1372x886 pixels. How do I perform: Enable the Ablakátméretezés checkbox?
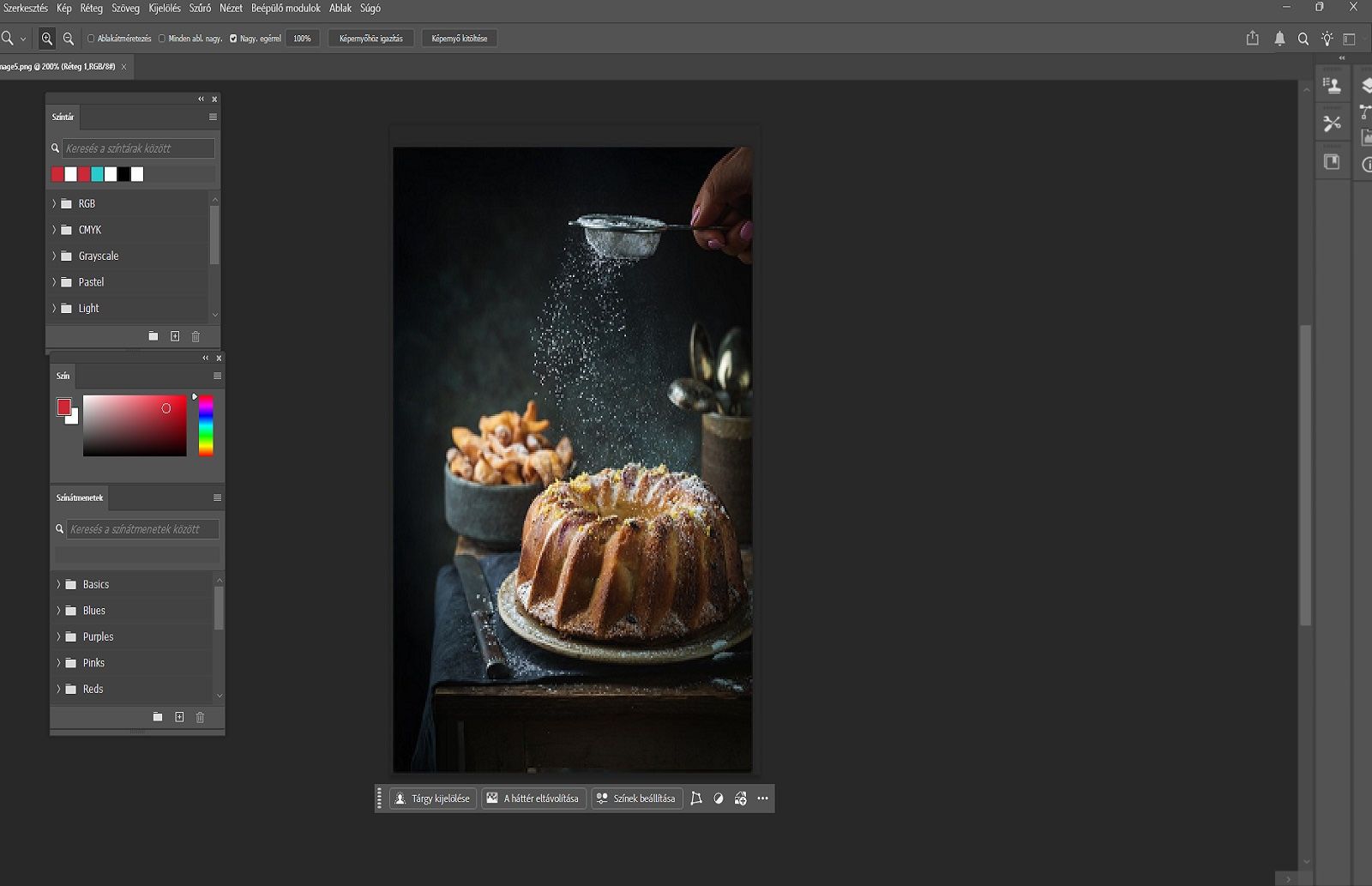click(x=91, y=39)
